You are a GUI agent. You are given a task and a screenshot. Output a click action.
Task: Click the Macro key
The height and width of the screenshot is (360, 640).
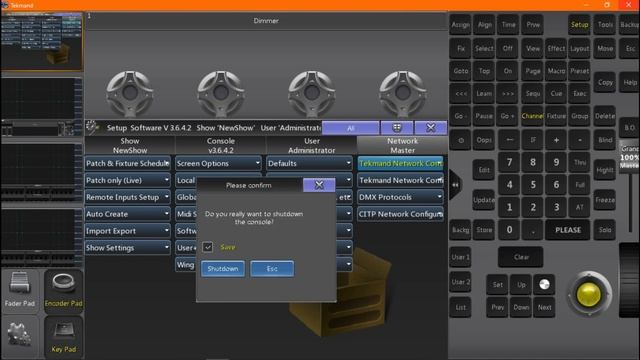click(x=556, y=71)
